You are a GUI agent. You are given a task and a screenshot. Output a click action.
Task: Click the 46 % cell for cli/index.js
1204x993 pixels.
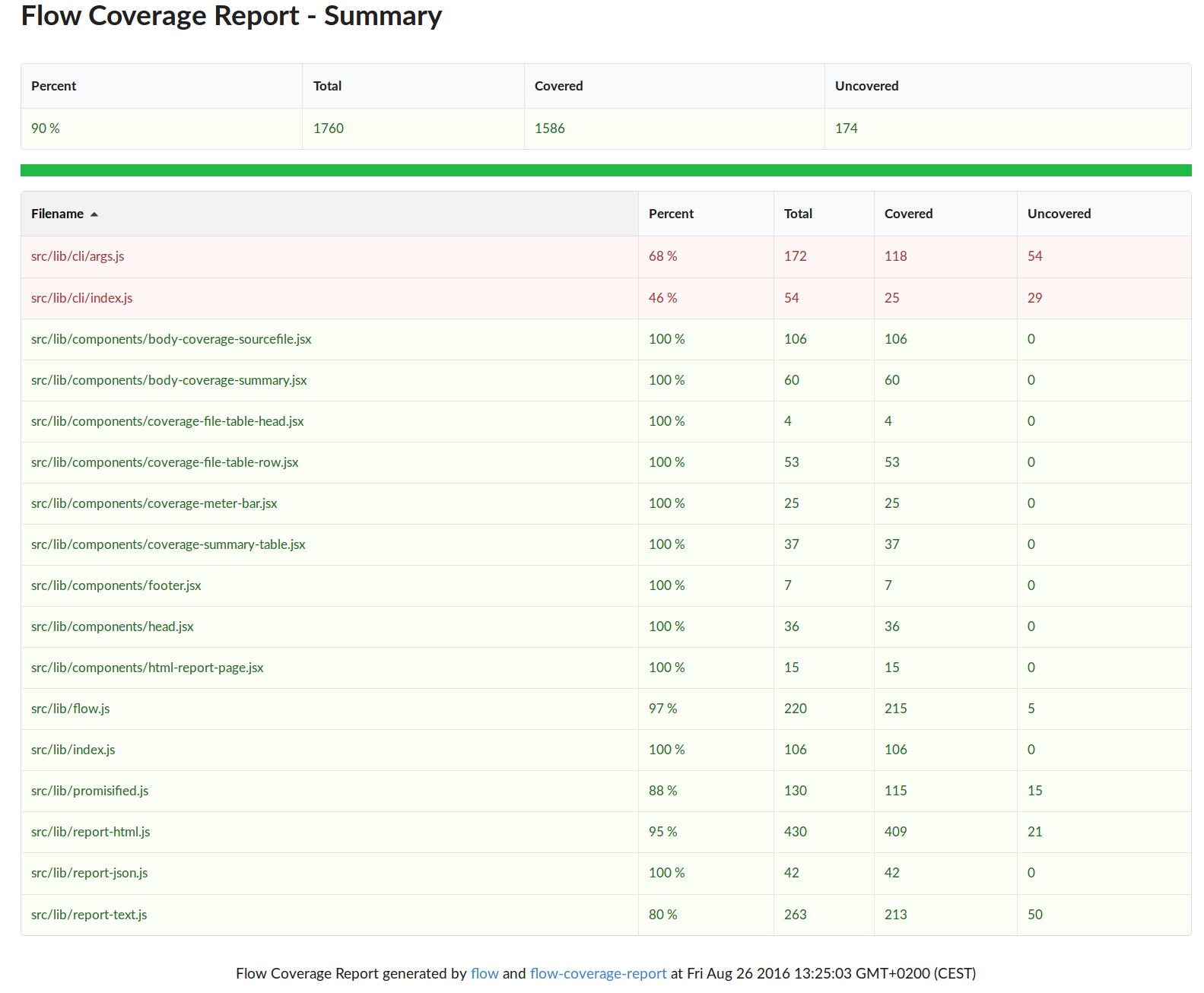point(706,298)
